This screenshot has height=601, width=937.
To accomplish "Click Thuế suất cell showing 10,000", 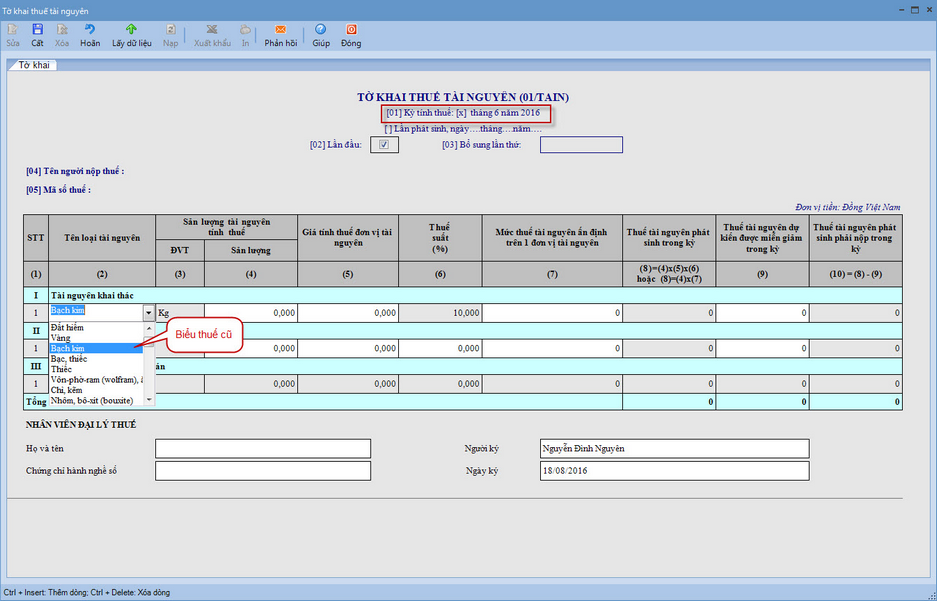I will pos(440,313).
